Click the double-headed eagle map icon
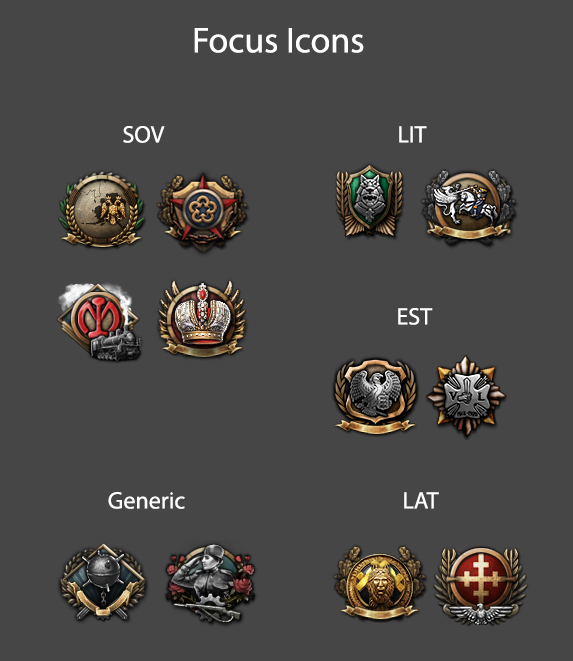The width and height of the screenshot is (573, 661). tap(101, 210)
